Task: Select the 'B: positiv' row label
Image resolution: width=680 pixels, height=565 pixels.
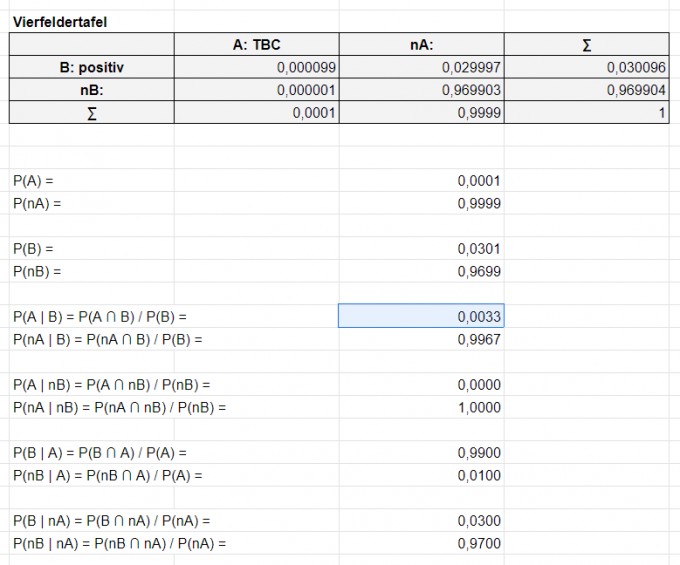Action: pyautogui.click(x=91, y=67)
